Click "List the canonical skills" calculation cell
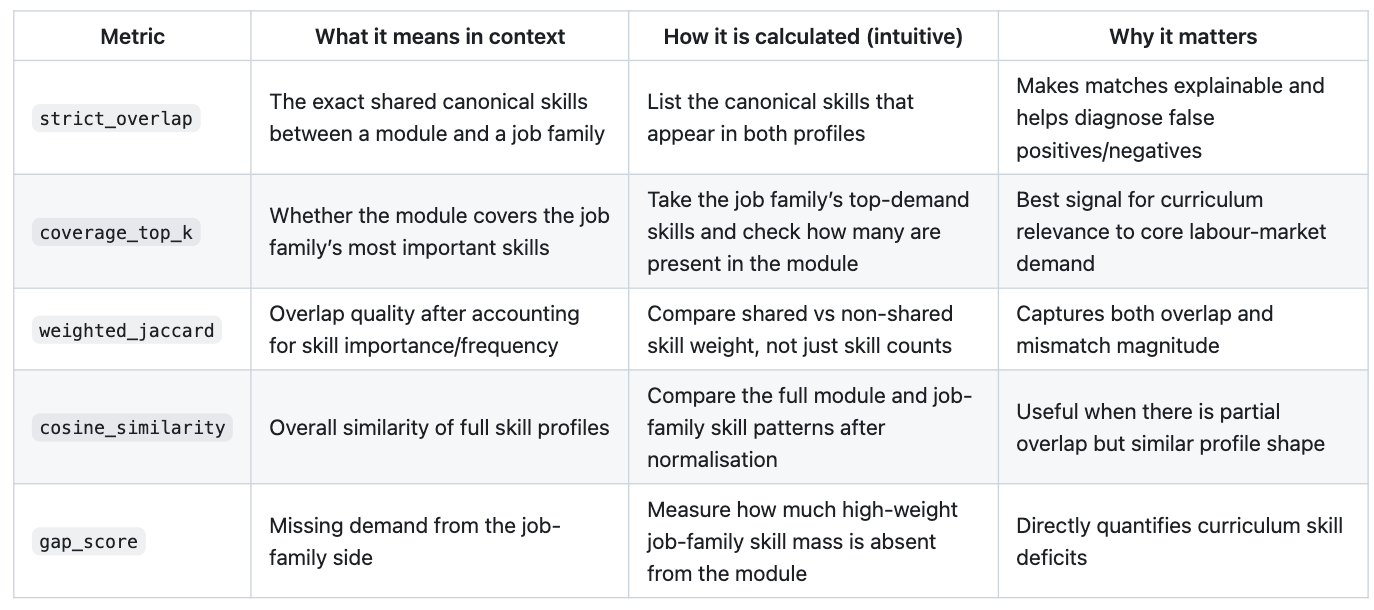Screen dimensions: 1374x610 (x=780, y=117)
